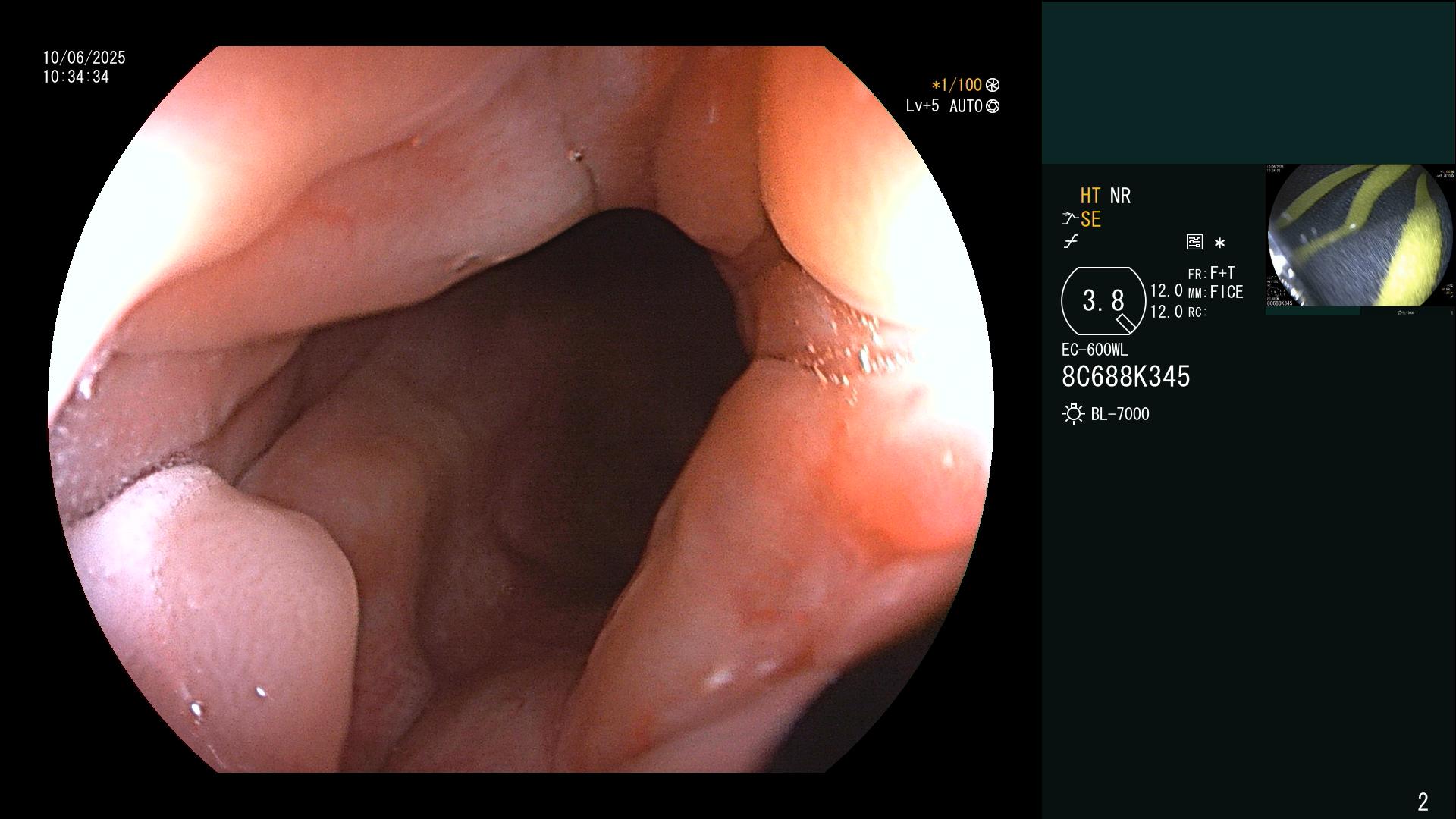Select the date 10/06/2025
This screenshot has width=1456, height=819.
click(x=84, y=58)
